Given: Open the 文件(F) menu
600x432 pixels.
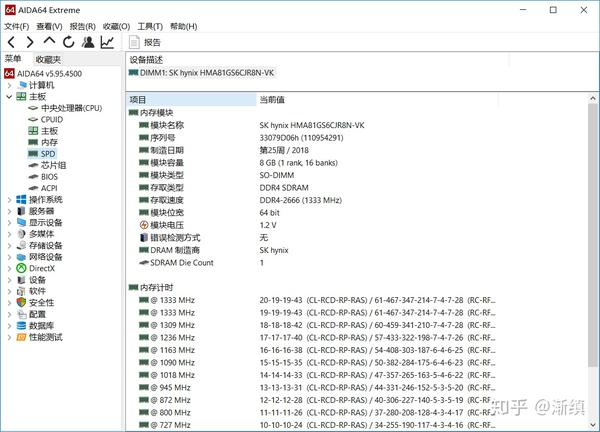Looking at the screenshot, I should (16, 26).
